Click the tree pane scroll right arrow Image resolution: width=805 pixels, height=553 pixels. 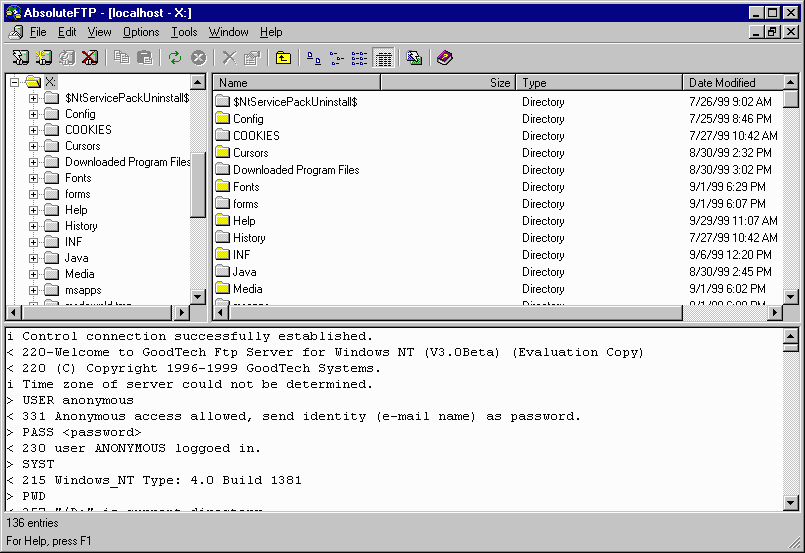coord(181,312)
